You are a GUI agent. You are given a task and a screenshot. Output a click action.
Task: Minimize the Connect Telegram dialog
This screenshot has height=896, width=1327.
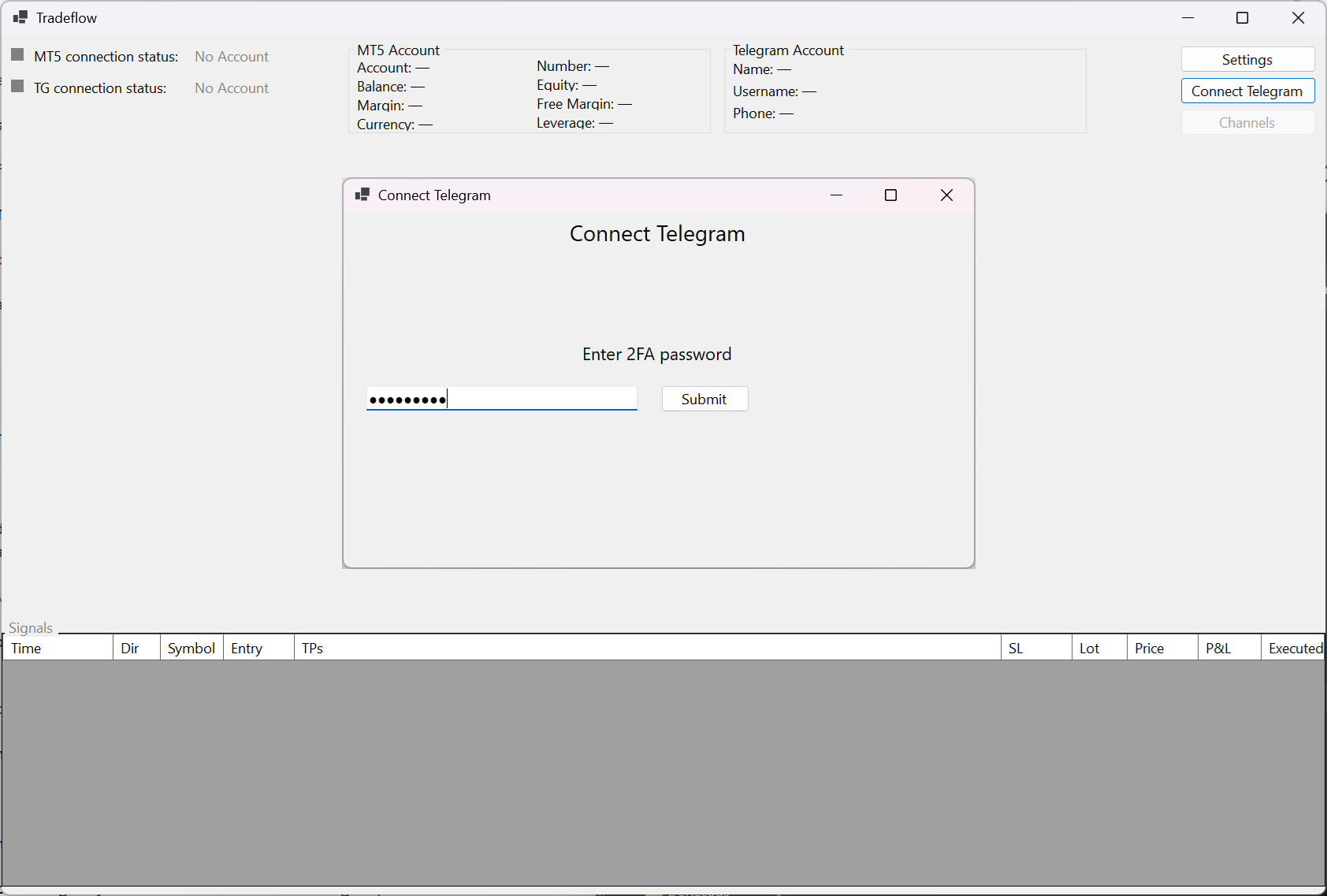(836, 195)
